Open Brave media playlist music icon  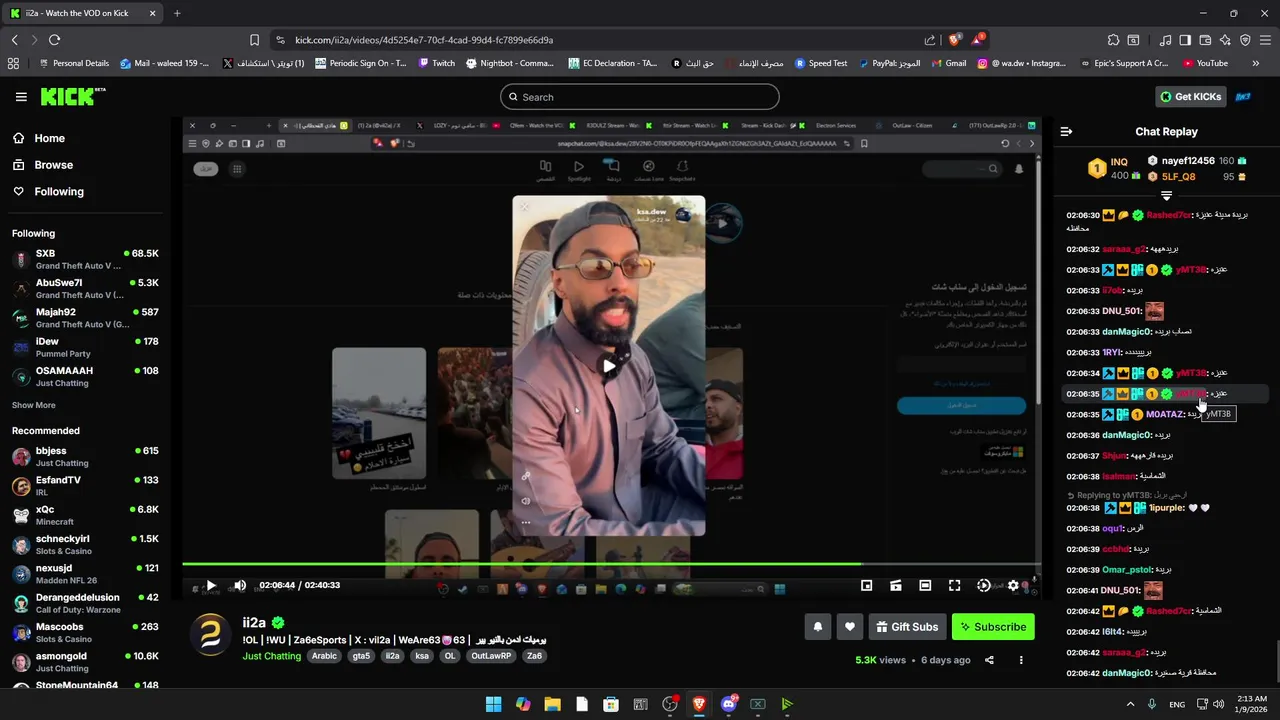(1165, 40)
